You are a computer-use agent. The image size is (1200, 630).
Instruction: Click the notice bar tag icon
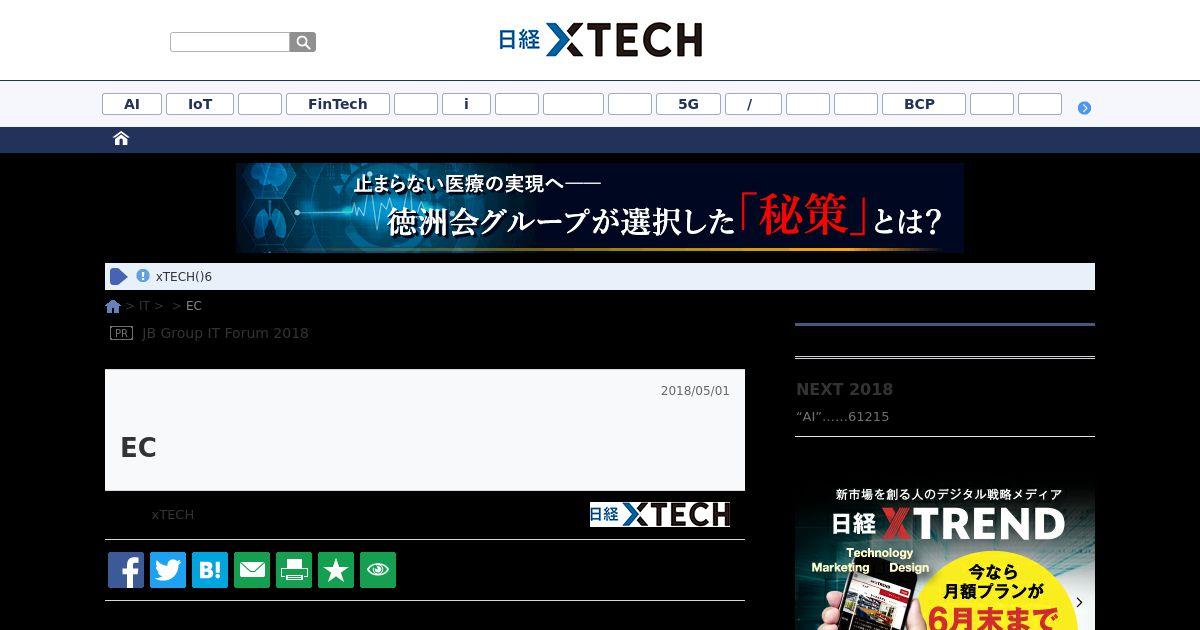119,277
